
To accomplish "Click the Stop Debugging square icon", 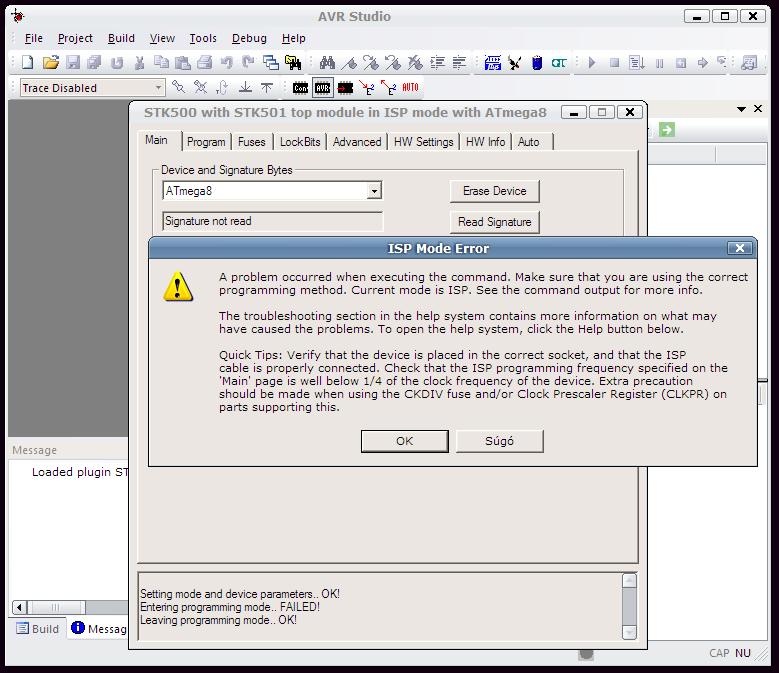I will (615, 63).
